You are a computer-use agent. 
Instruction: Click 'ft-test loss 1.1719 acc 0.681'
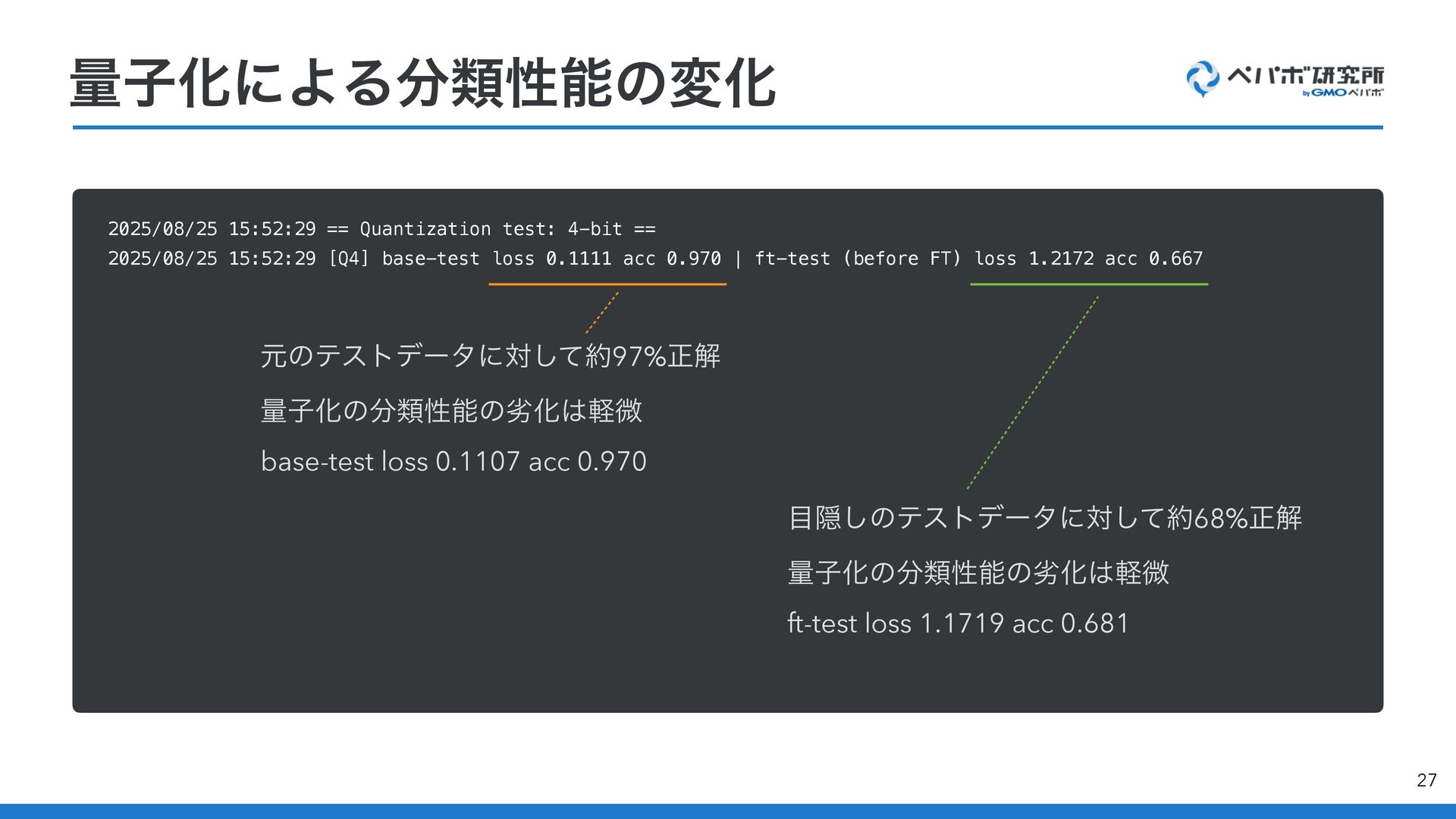959,623
